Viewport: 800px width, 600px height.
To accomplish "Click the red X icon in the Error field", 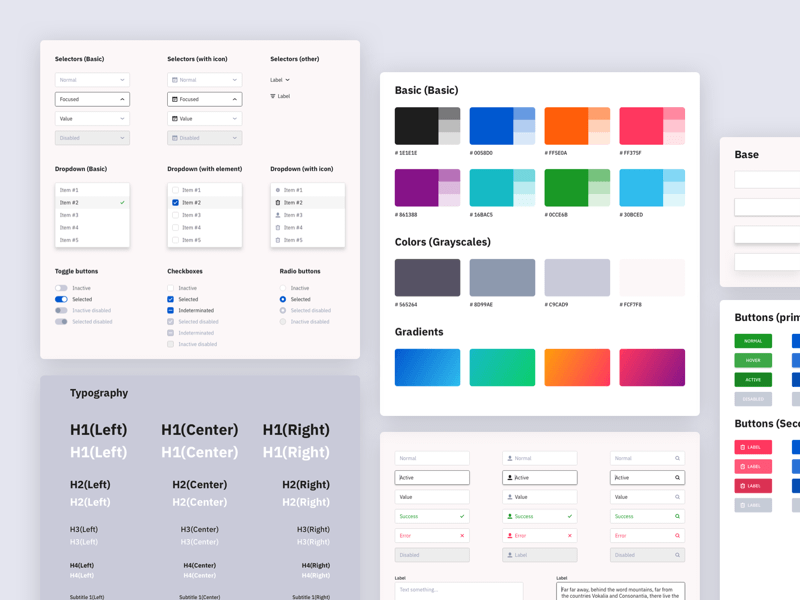I will pyautogui.click(x=462, y=536).
